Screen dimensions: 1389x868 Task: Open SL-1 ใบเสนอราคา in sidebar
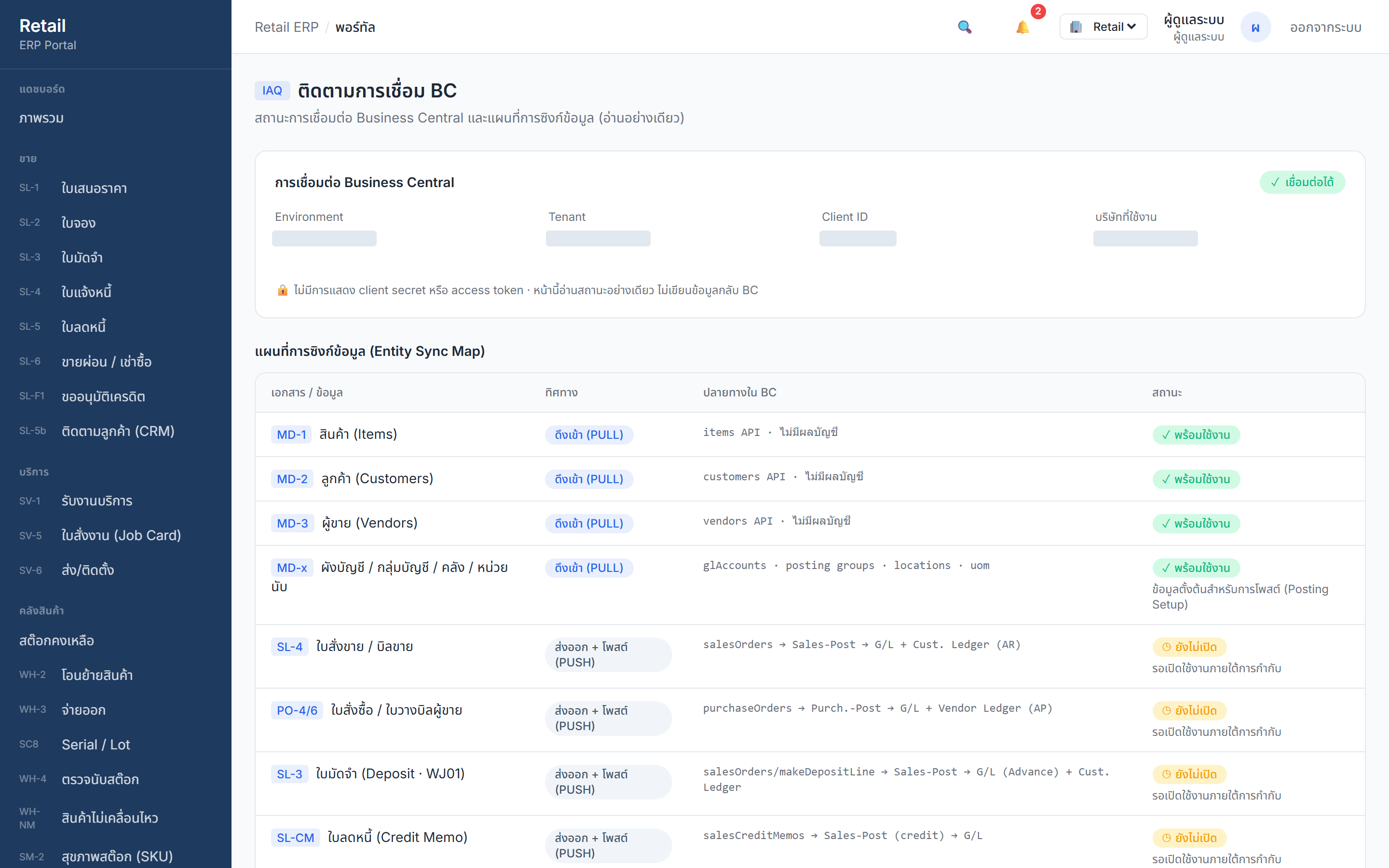115,188
